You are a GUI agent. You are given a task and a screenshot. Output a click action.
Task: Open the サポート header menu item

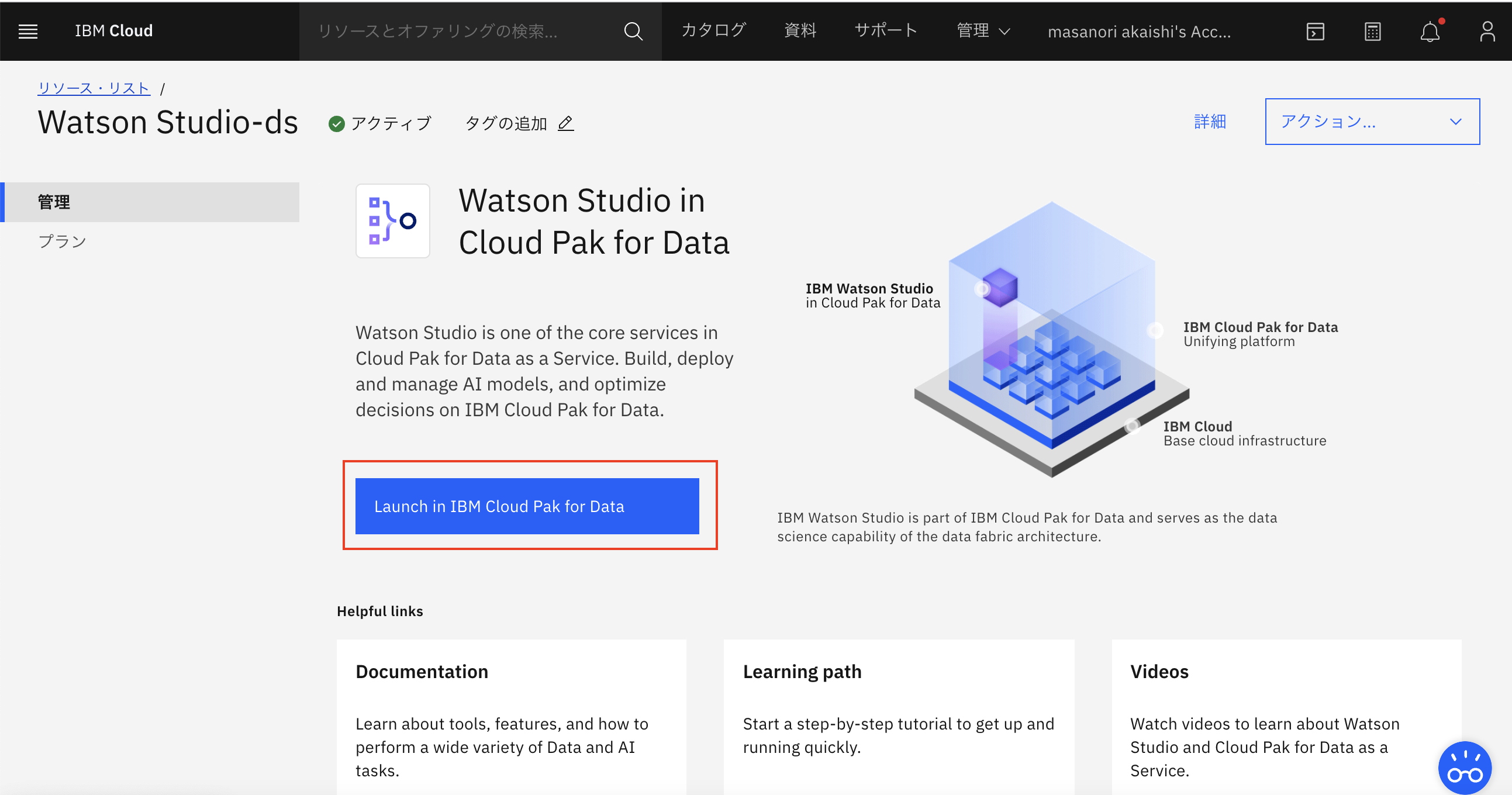tap(886, 30)
